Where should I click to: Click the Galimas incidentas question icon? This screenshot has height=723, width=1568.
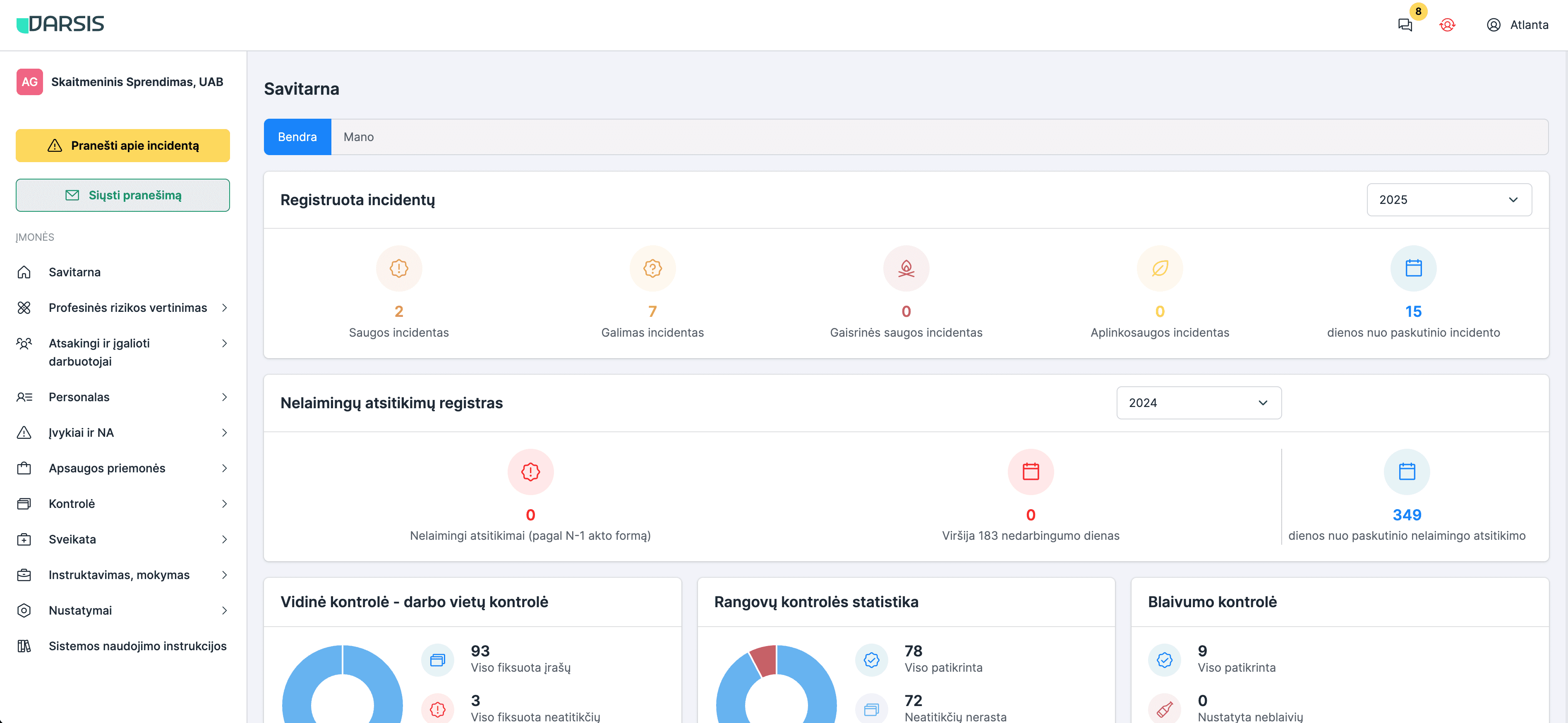pos(652,268)
